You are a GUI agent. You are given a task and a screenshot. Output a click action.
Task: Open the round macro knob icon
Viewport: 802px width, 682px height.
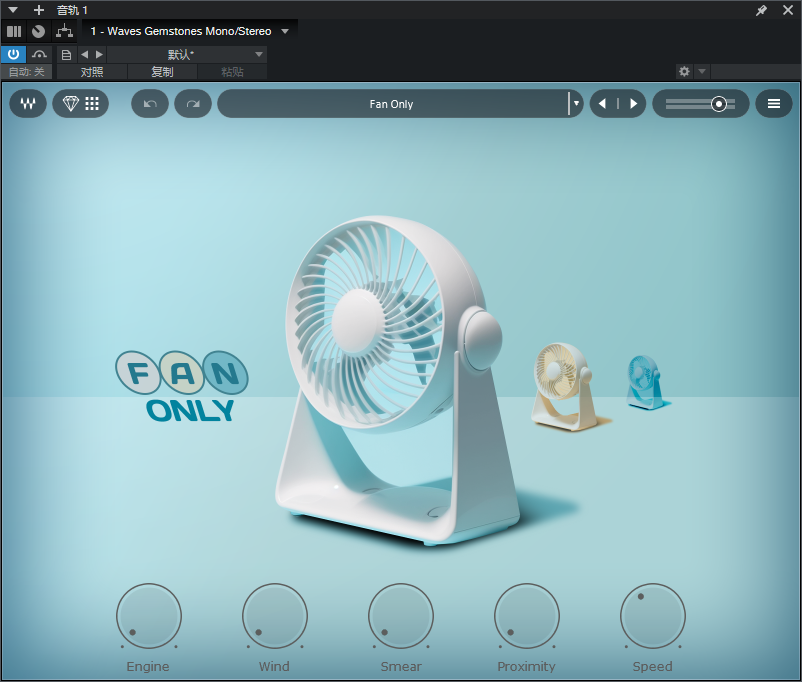pos(38,31)
